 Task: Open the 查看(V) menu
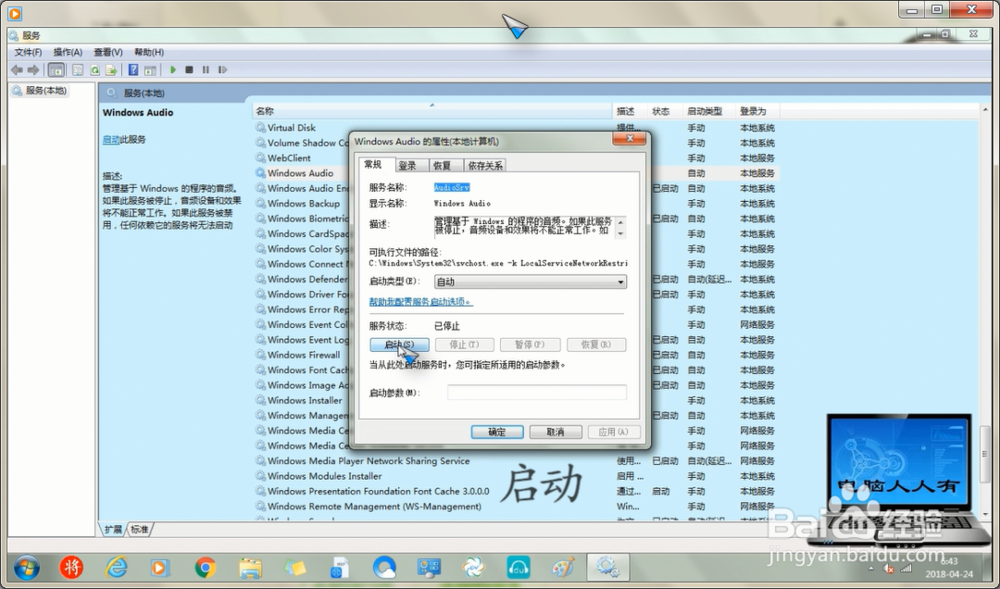[108, 52]
